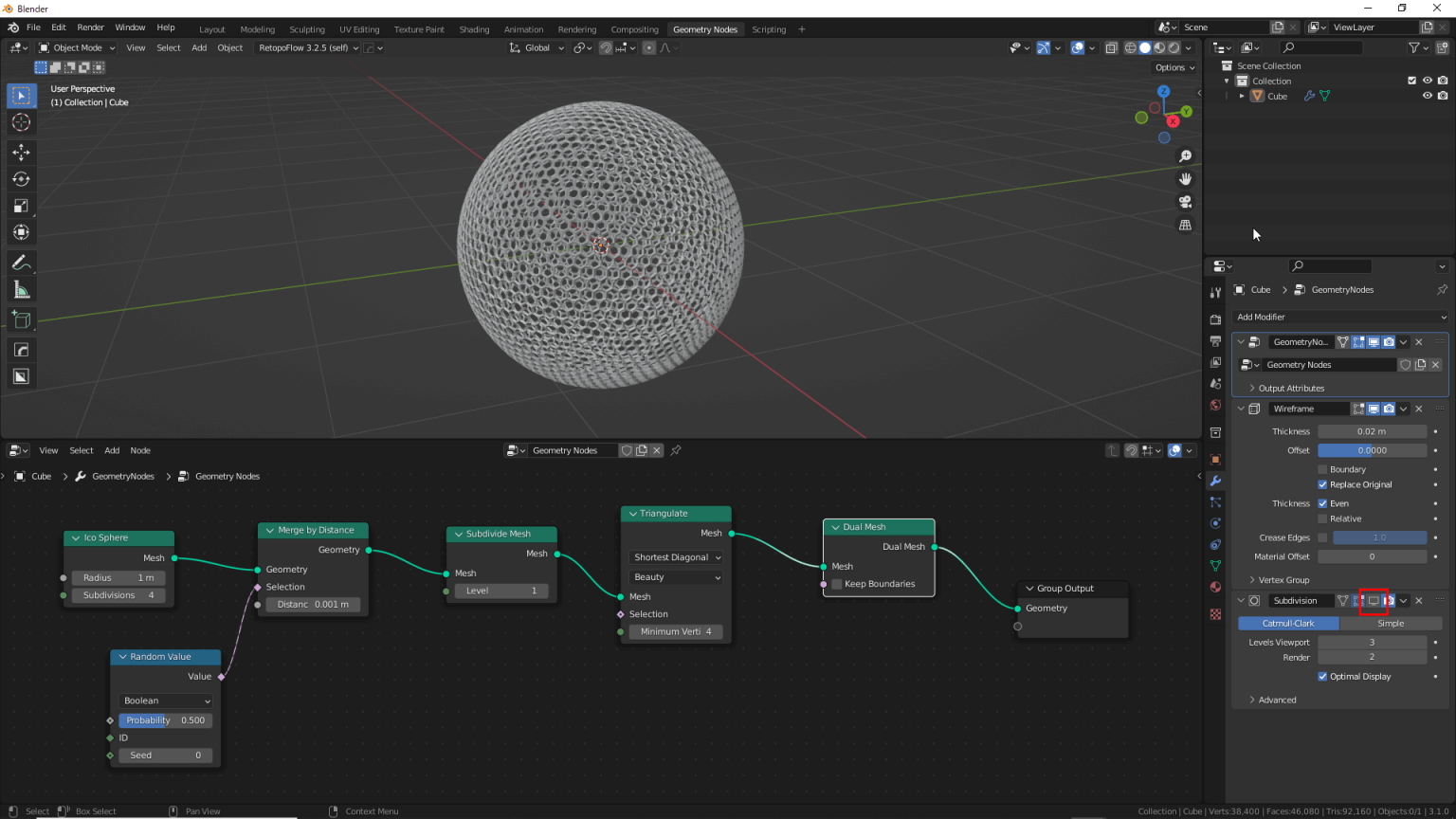Select the Move tool in the viewport toolbar
Screen dimensions: 1456x819
pos(21,152)
